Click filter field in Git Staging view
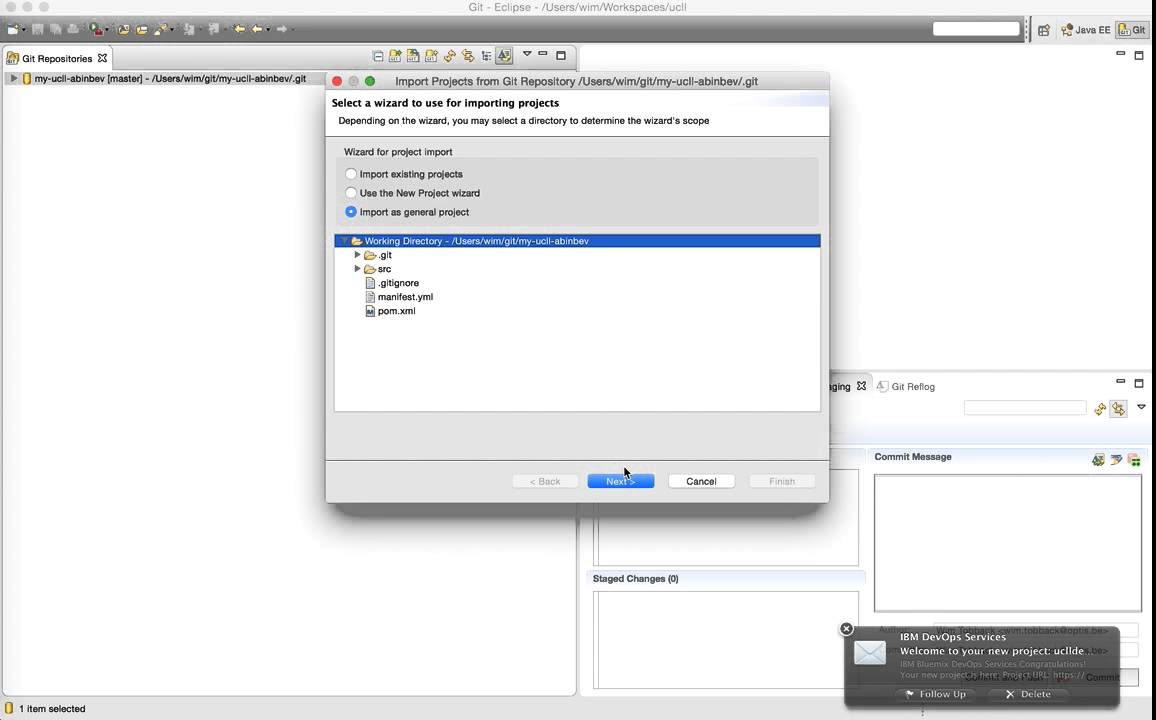This screenshot has height=720, width=1156. pyautogui.click(x=1025, y=408)
